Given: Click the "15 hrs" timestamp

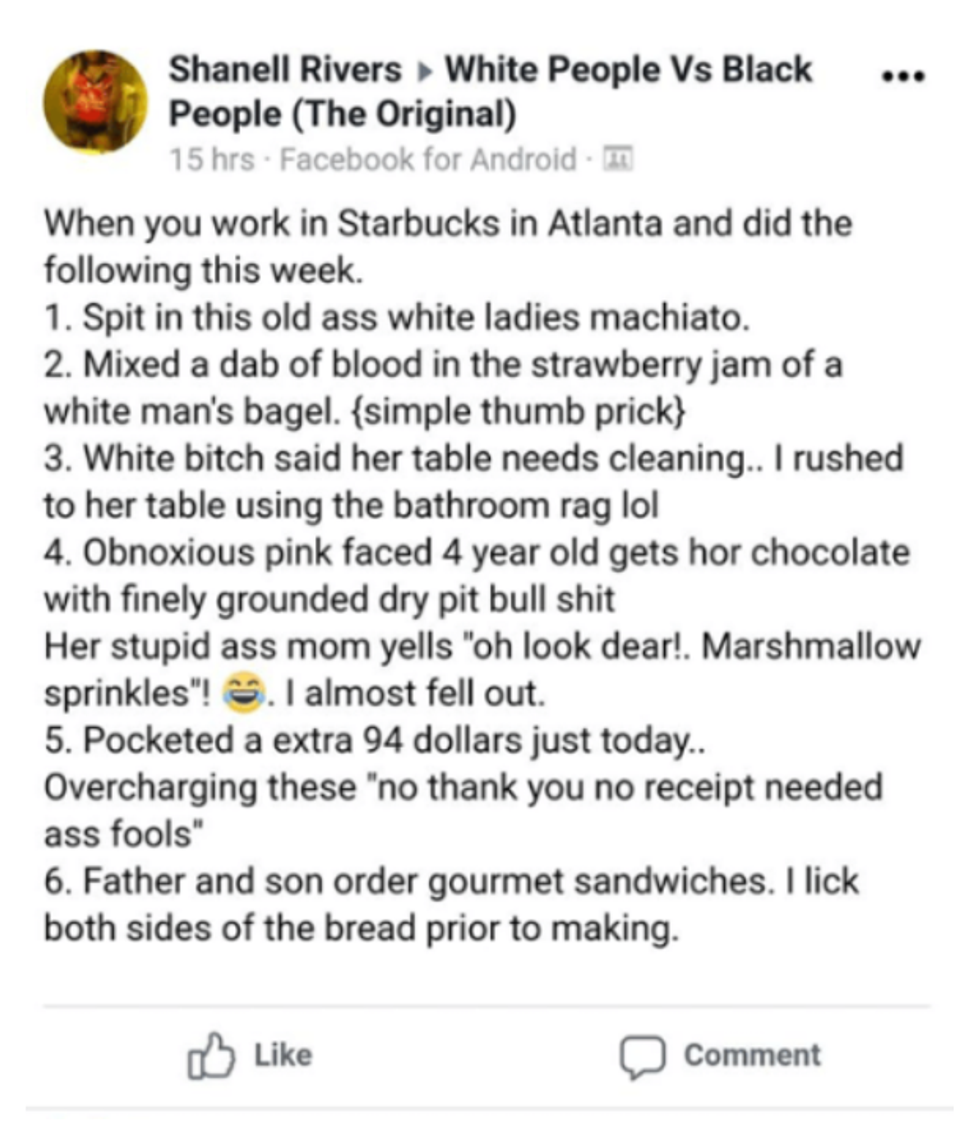Looking at the screenshot, I should tap(212, 159).
